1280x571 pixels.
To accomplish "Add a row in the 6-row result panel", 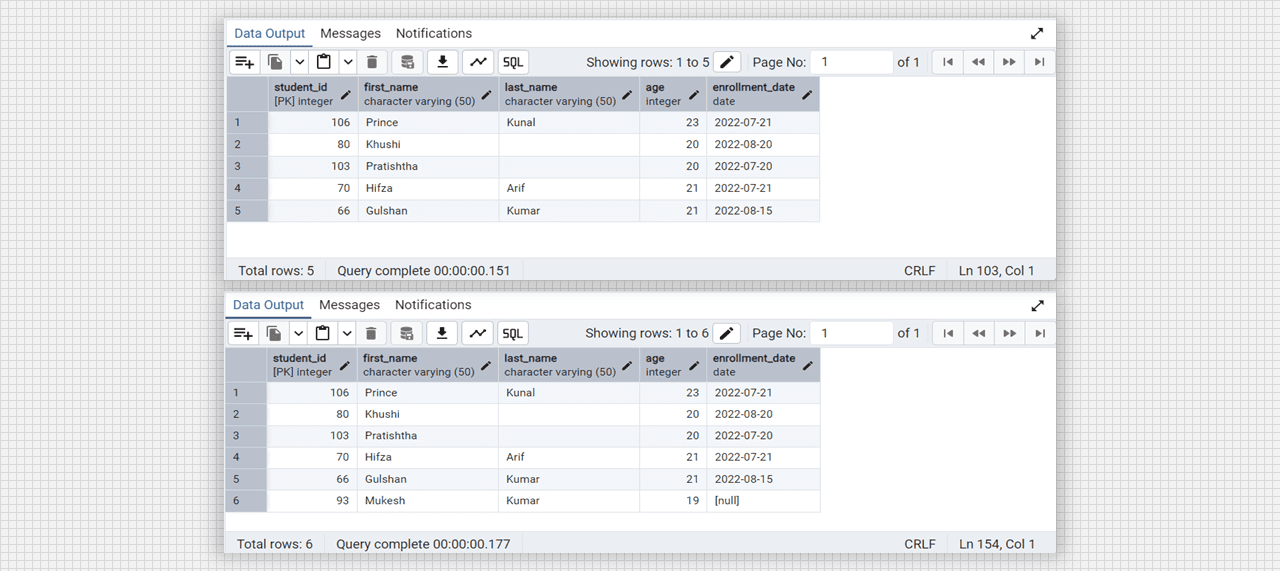I will [x=243, y=333].
